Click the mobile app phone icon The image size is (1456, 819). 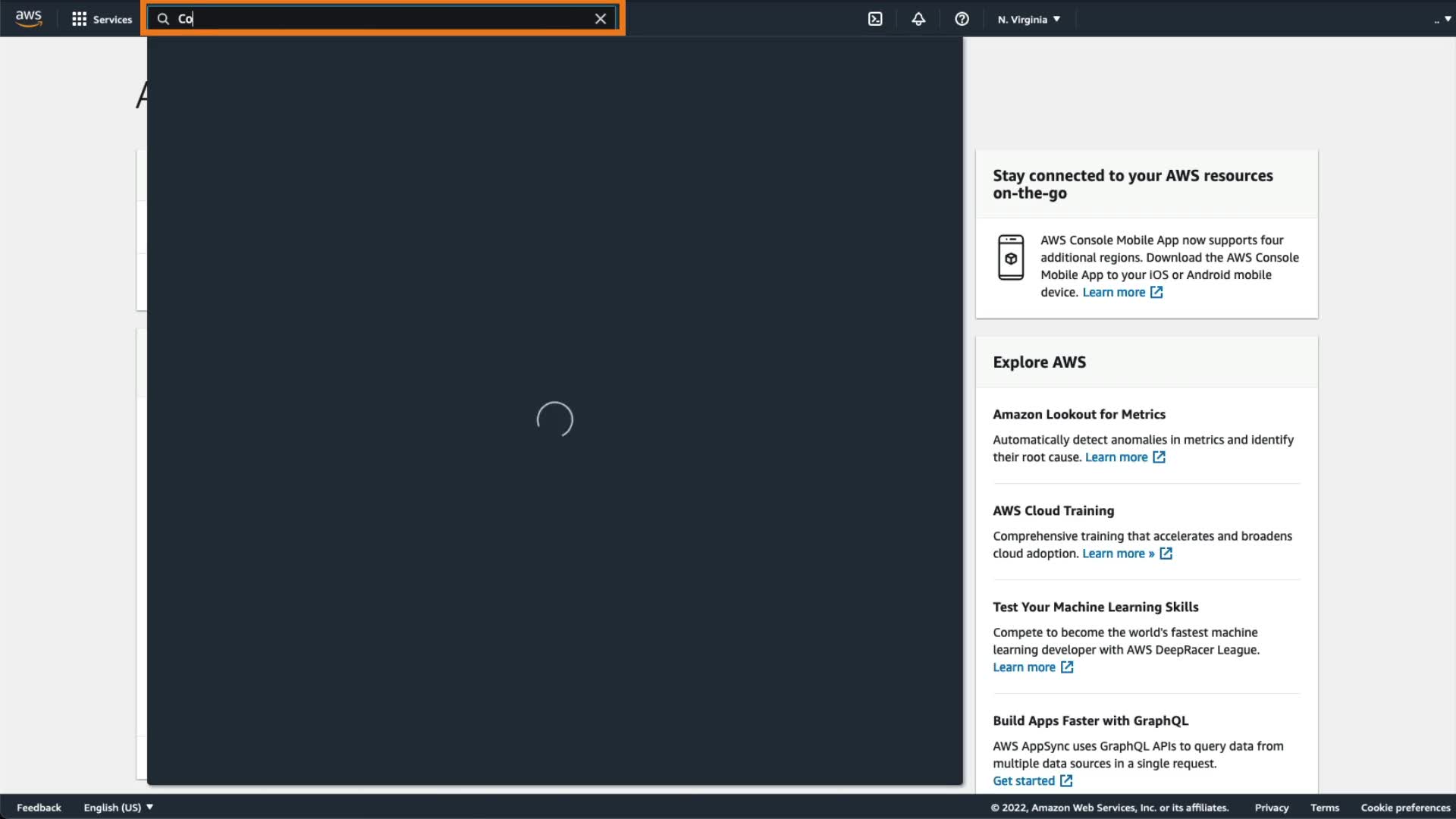1011,258
